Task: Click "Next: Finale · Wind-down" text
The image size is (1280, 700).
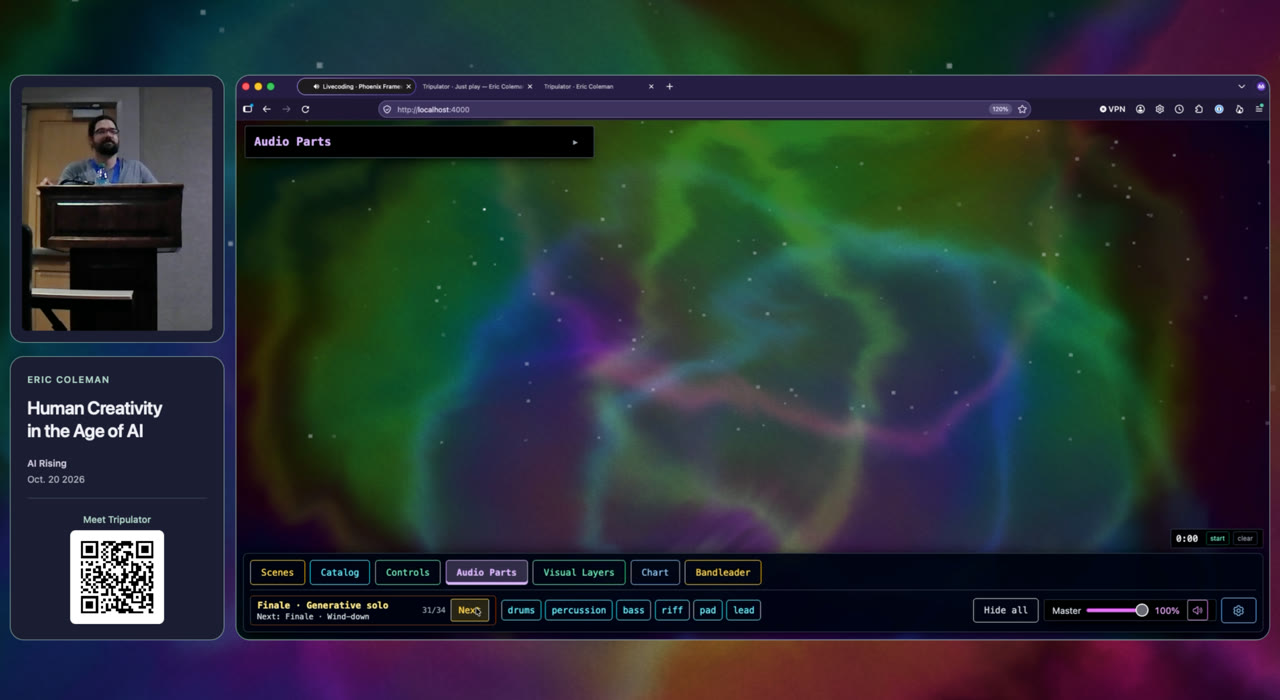Action: click(313, 617)
